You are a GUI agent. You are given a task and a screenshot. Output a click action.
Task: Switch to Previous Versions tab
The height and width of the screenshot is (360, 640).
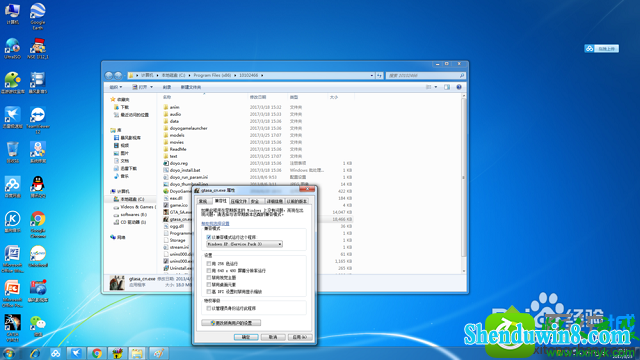point(297,201)
